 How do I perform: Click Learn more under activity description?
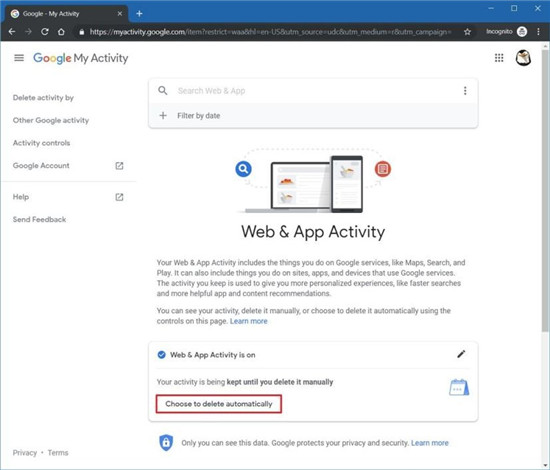[x=249, y=321]
